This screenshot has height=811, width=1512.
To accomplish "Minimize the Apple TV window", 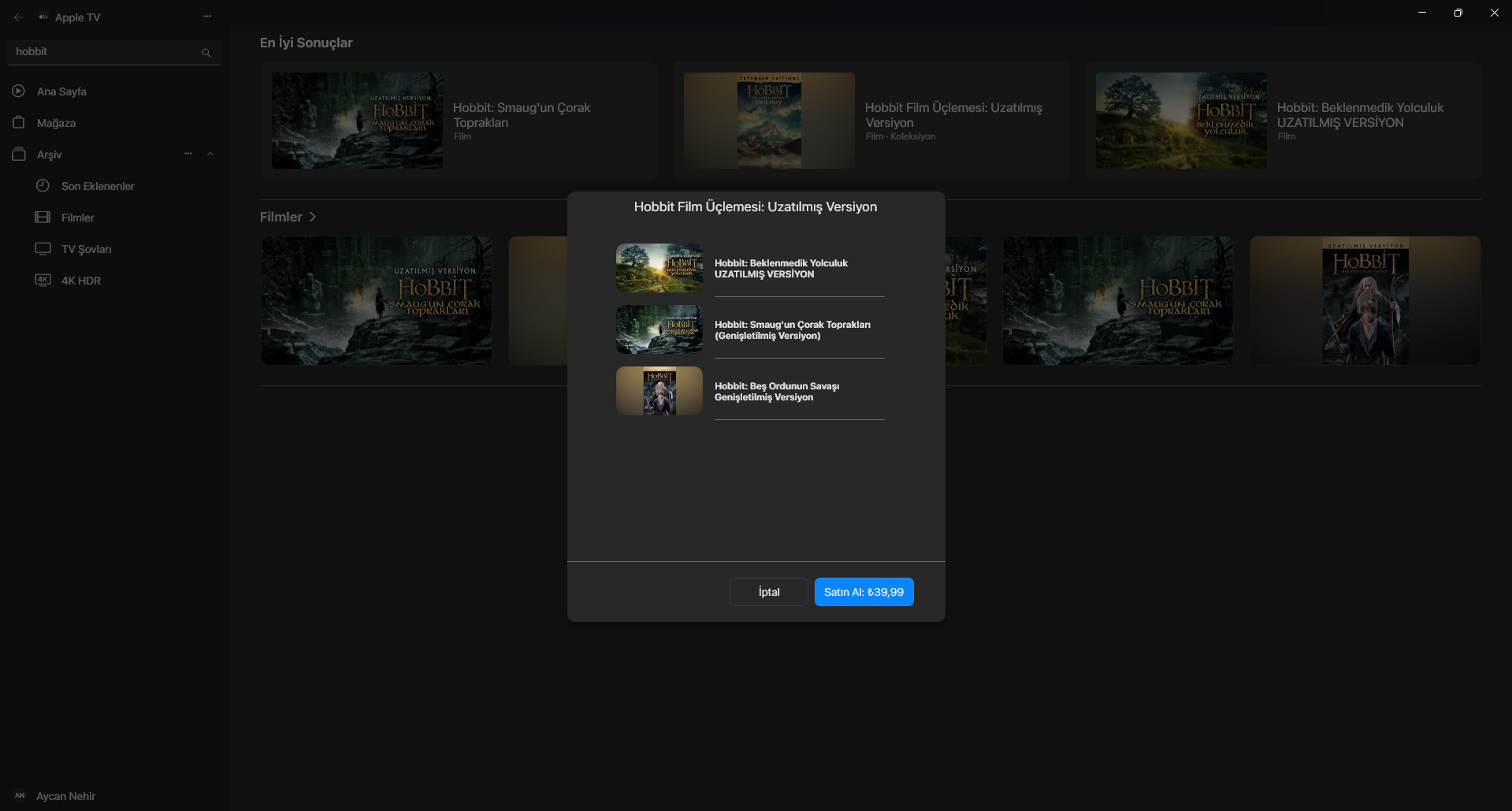I will pos(1422,13).
